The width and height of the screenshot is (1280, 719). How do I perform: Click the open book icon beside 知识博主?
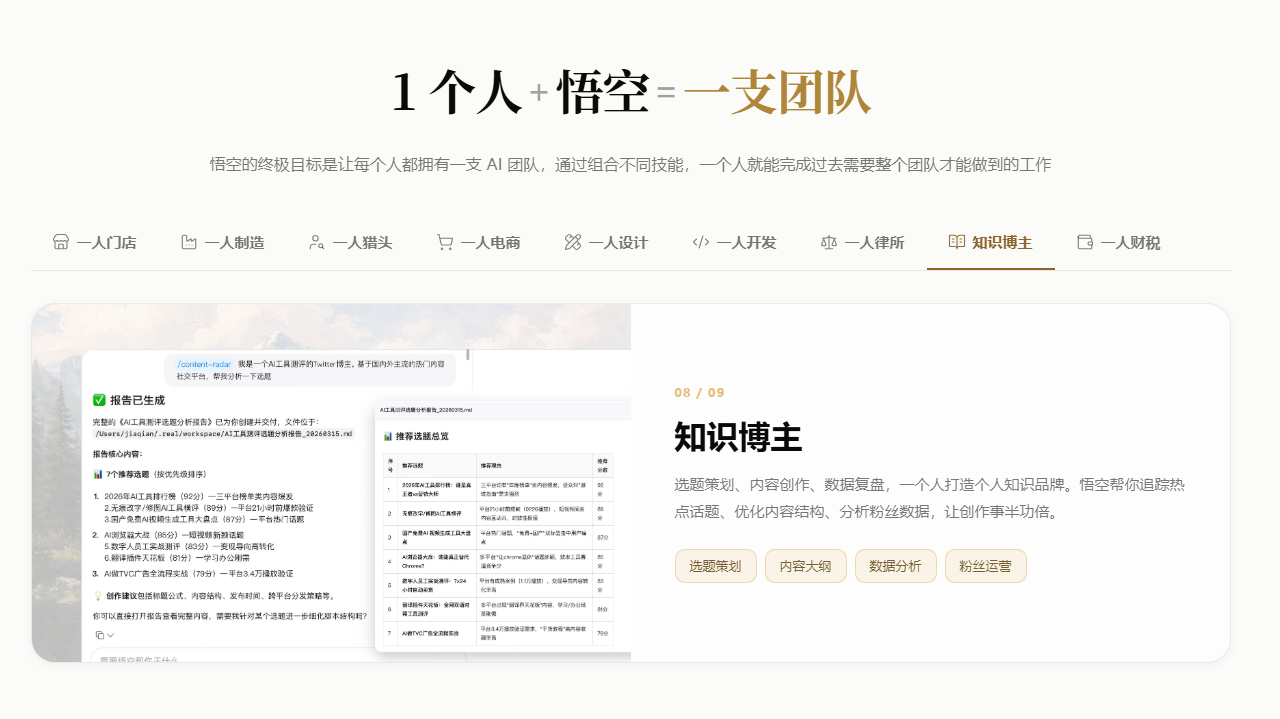(x=957, y=242)
